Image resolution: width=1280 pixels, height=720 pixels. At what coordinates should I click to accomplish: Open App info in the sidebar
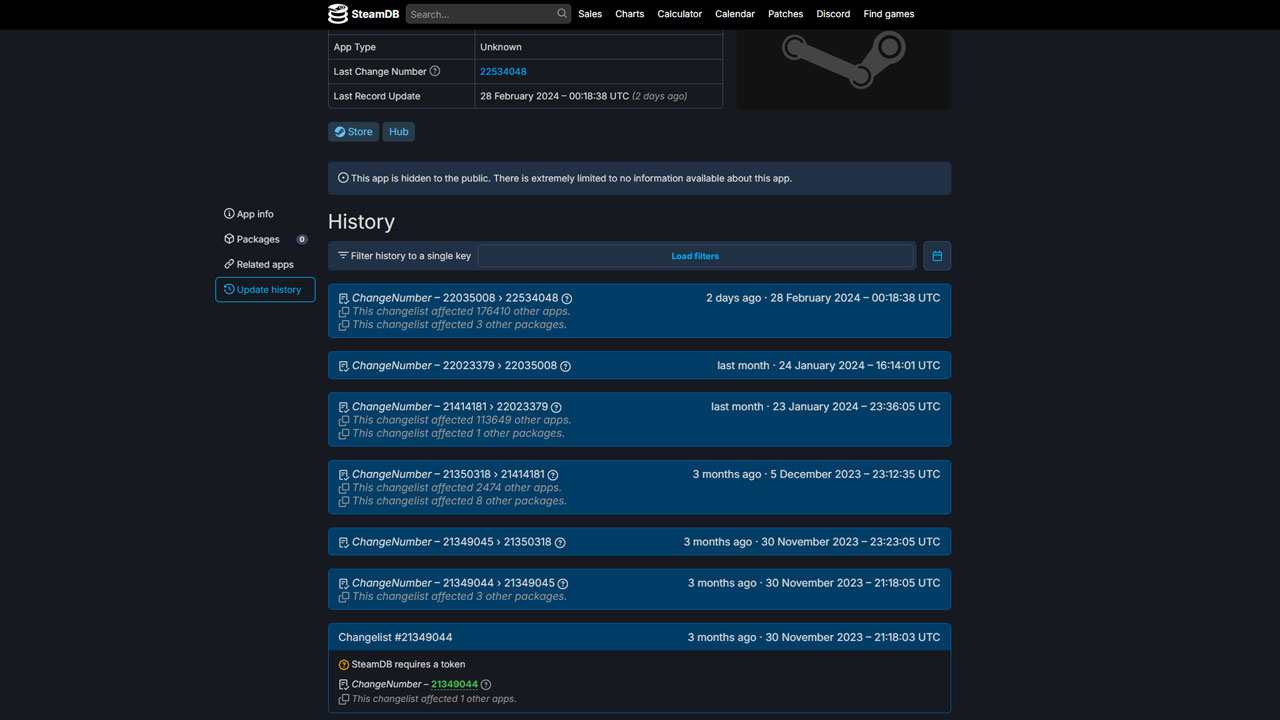click(x=249, y=214)
